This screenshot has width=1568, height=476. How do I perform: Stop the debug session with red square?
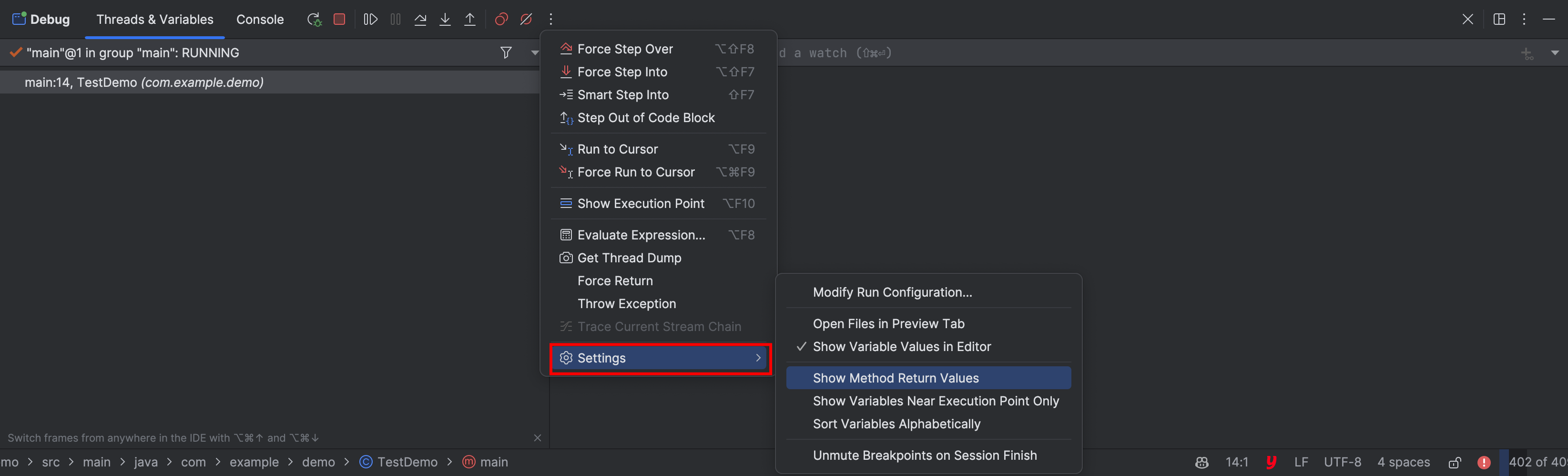(x=340, y=20)
